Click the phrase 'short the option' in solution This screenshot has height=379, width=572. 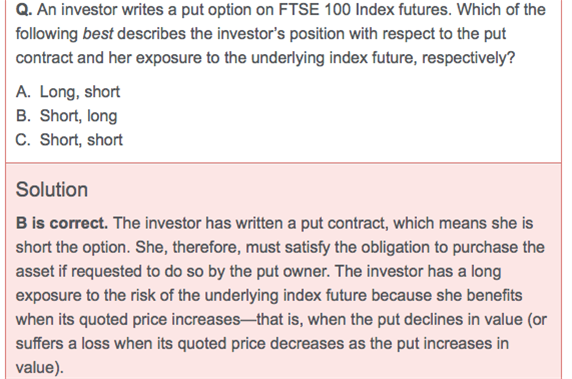(x=72, y=247)
